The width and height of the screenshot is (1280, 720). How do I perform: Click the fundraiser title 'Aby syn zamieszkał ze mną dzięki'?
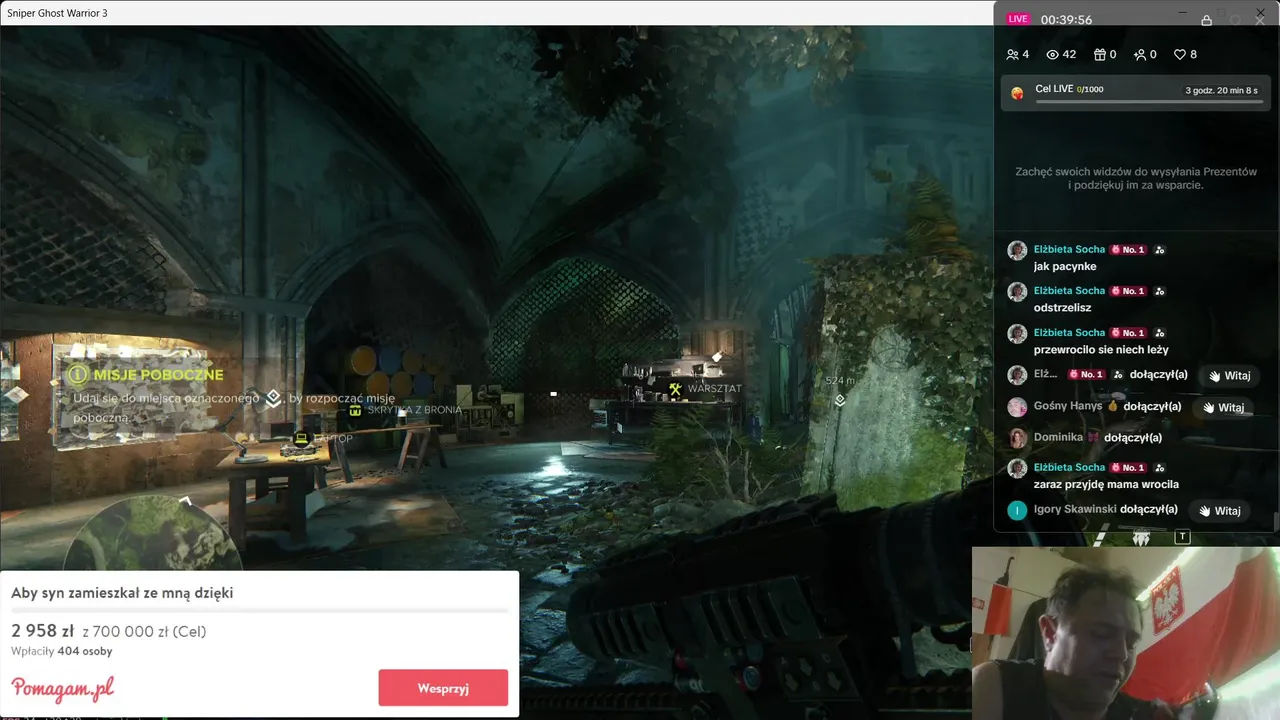(x=122, y=593)
